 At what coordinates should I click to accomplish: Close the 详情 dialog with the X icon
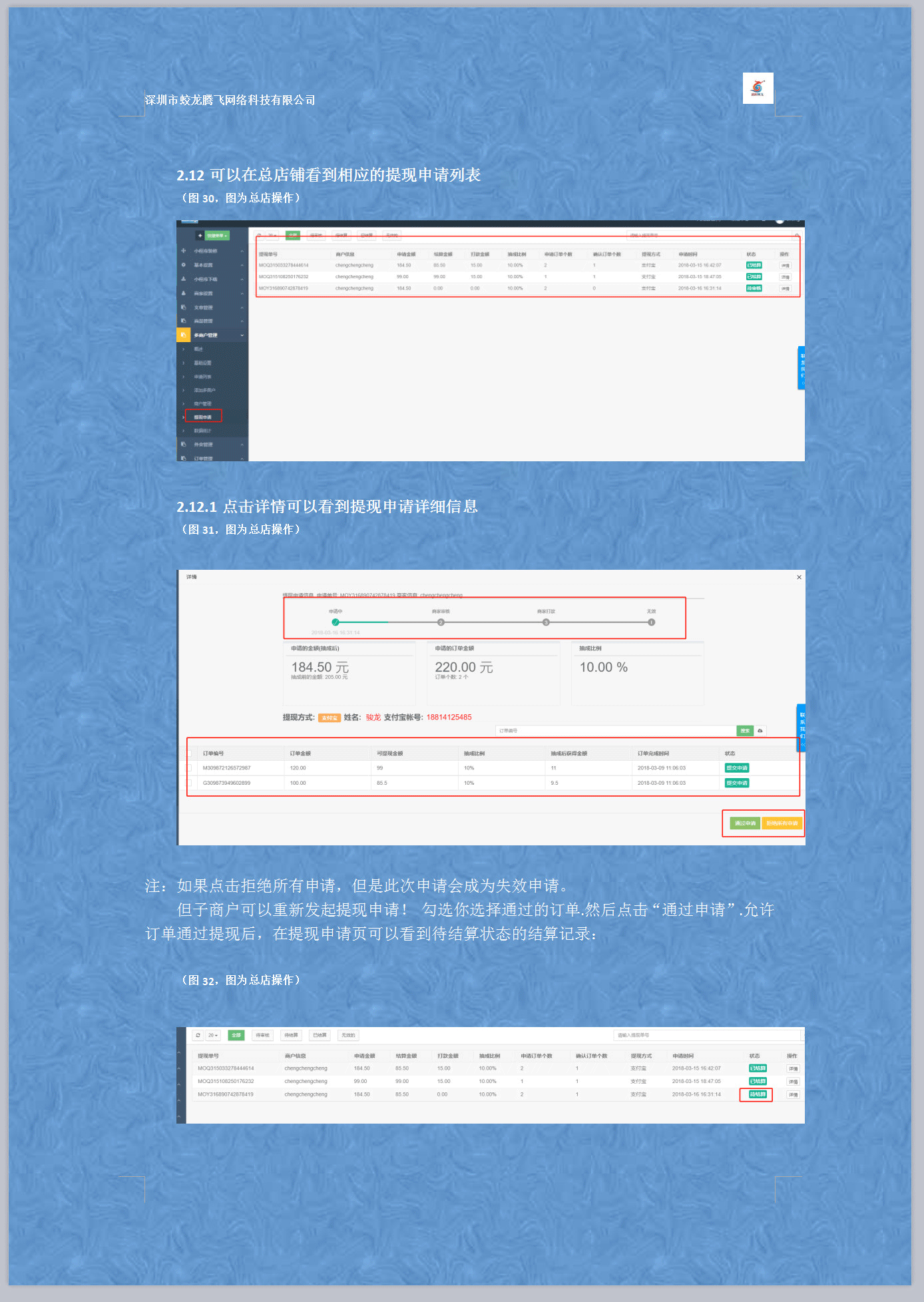click(x=799, y=577)
